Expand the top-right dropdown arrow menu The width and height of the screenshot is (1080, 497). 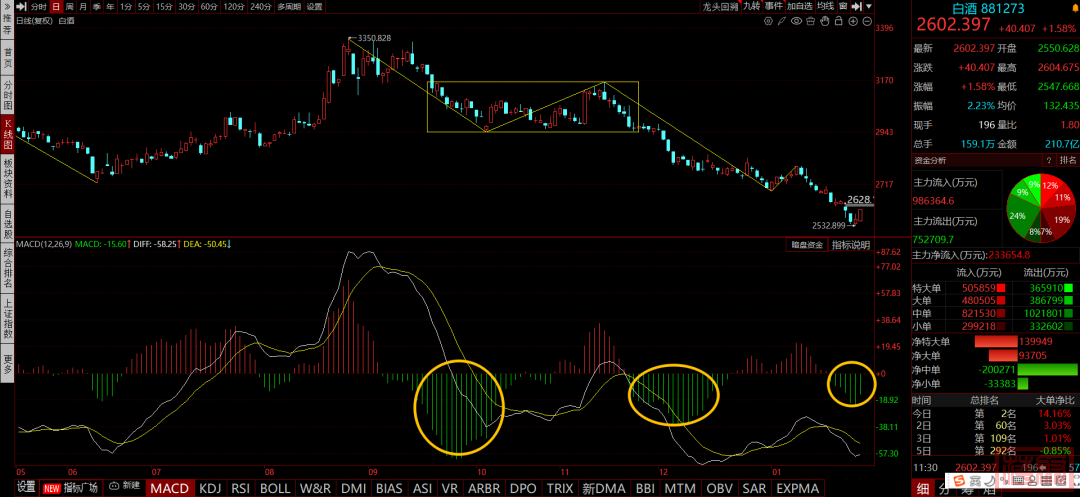click(x=868, y=7)
